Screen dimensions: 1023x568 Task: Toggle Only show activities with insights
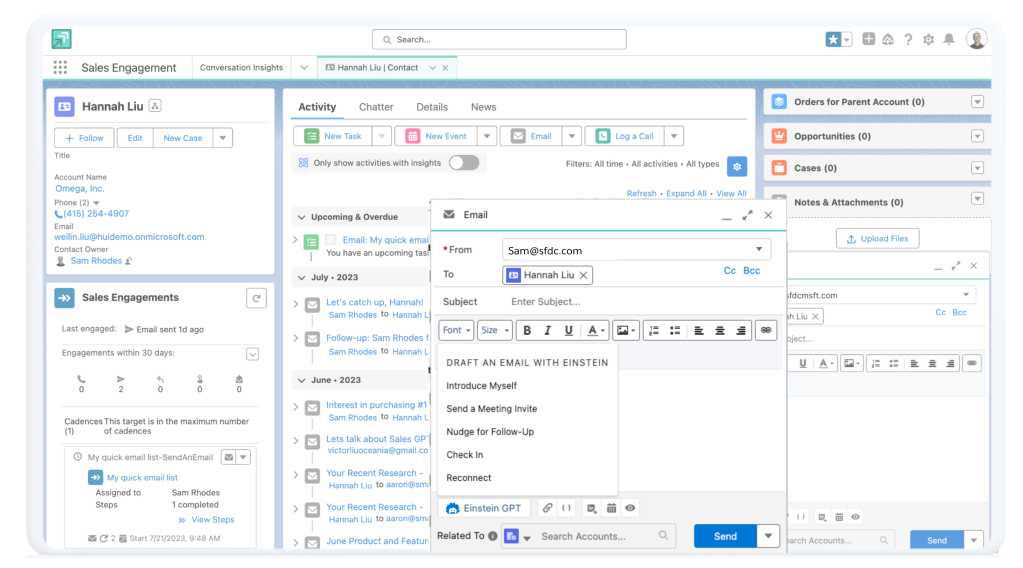(464, 163)
